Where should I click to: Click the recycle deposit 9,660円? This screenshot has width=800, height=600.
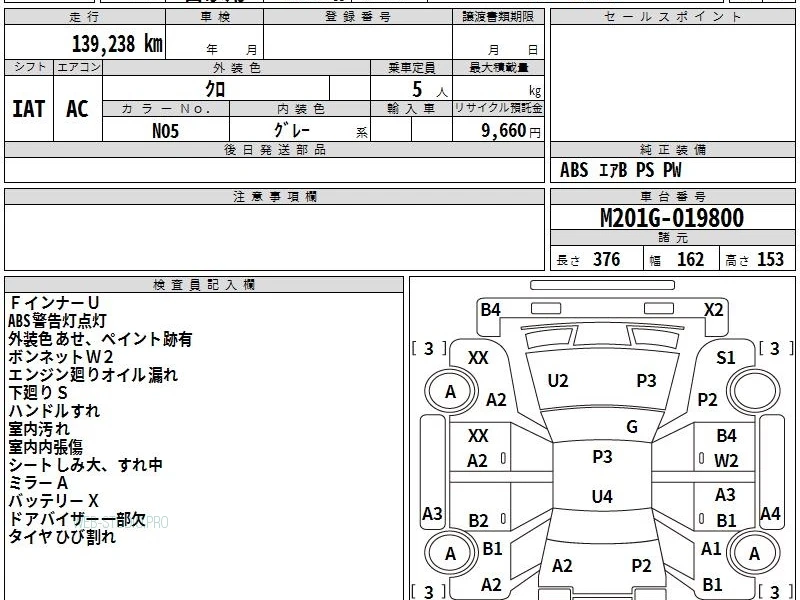pos(511,131)
